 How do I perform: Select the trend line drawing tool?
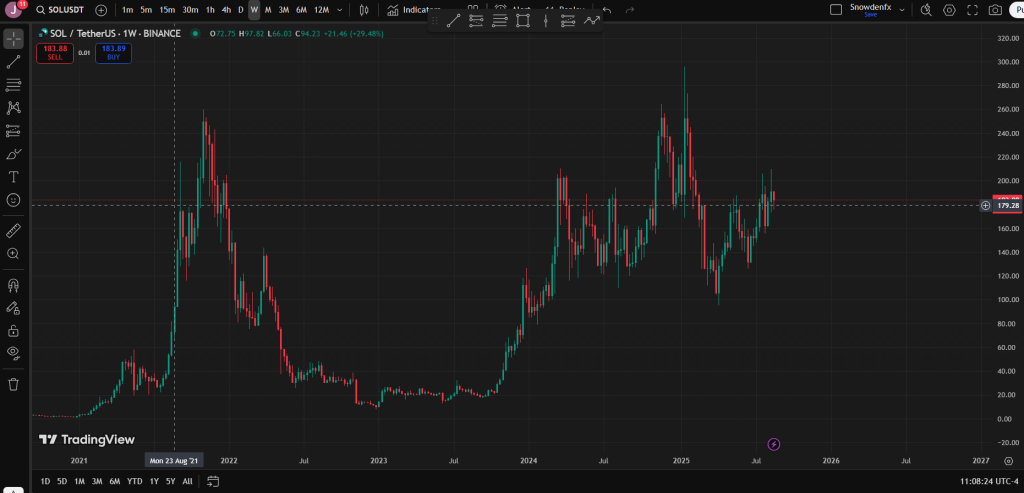[x=14, y=62]
